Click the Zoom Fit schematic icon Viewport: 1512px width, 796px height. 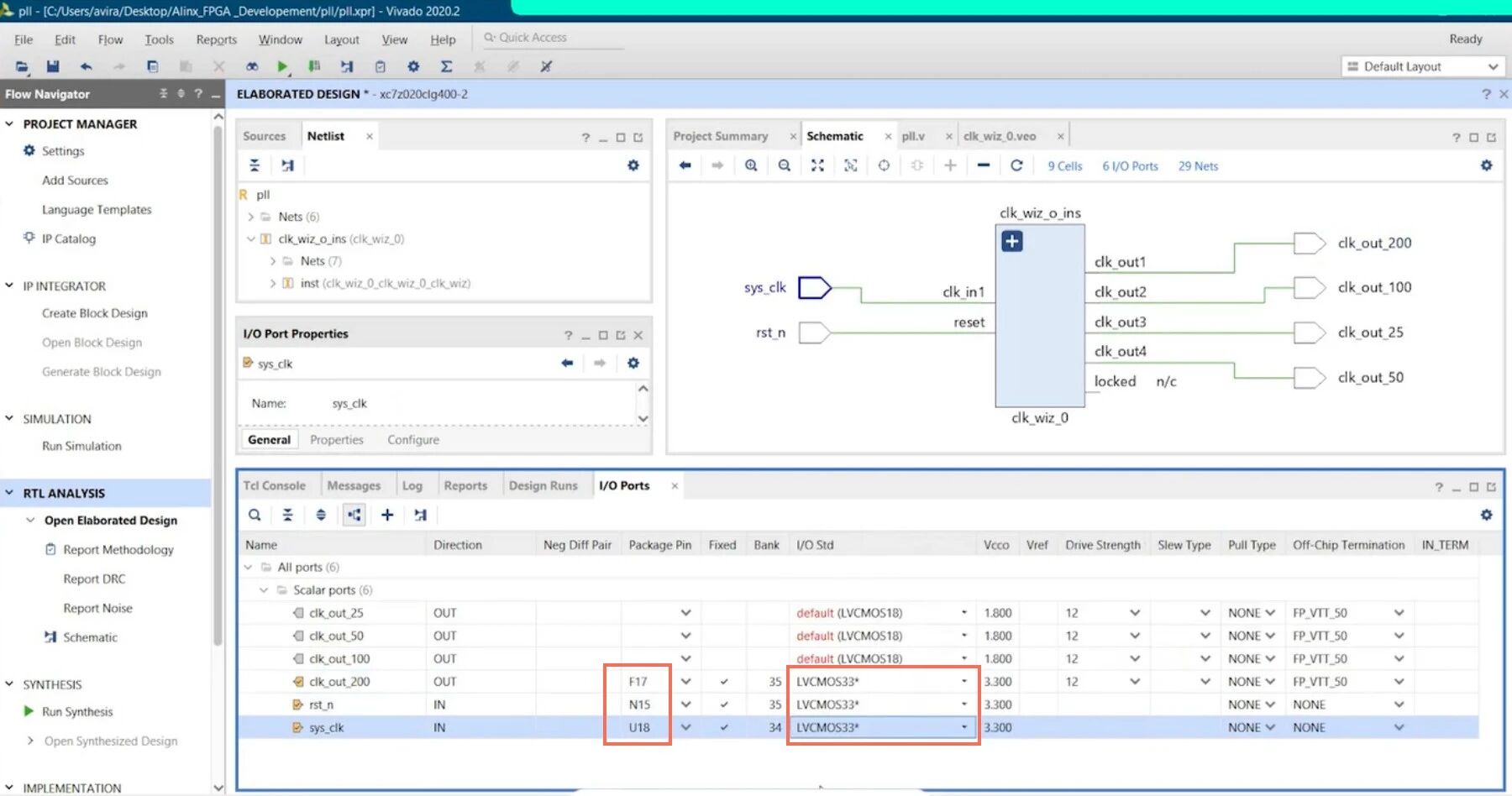tap(817, 165)
